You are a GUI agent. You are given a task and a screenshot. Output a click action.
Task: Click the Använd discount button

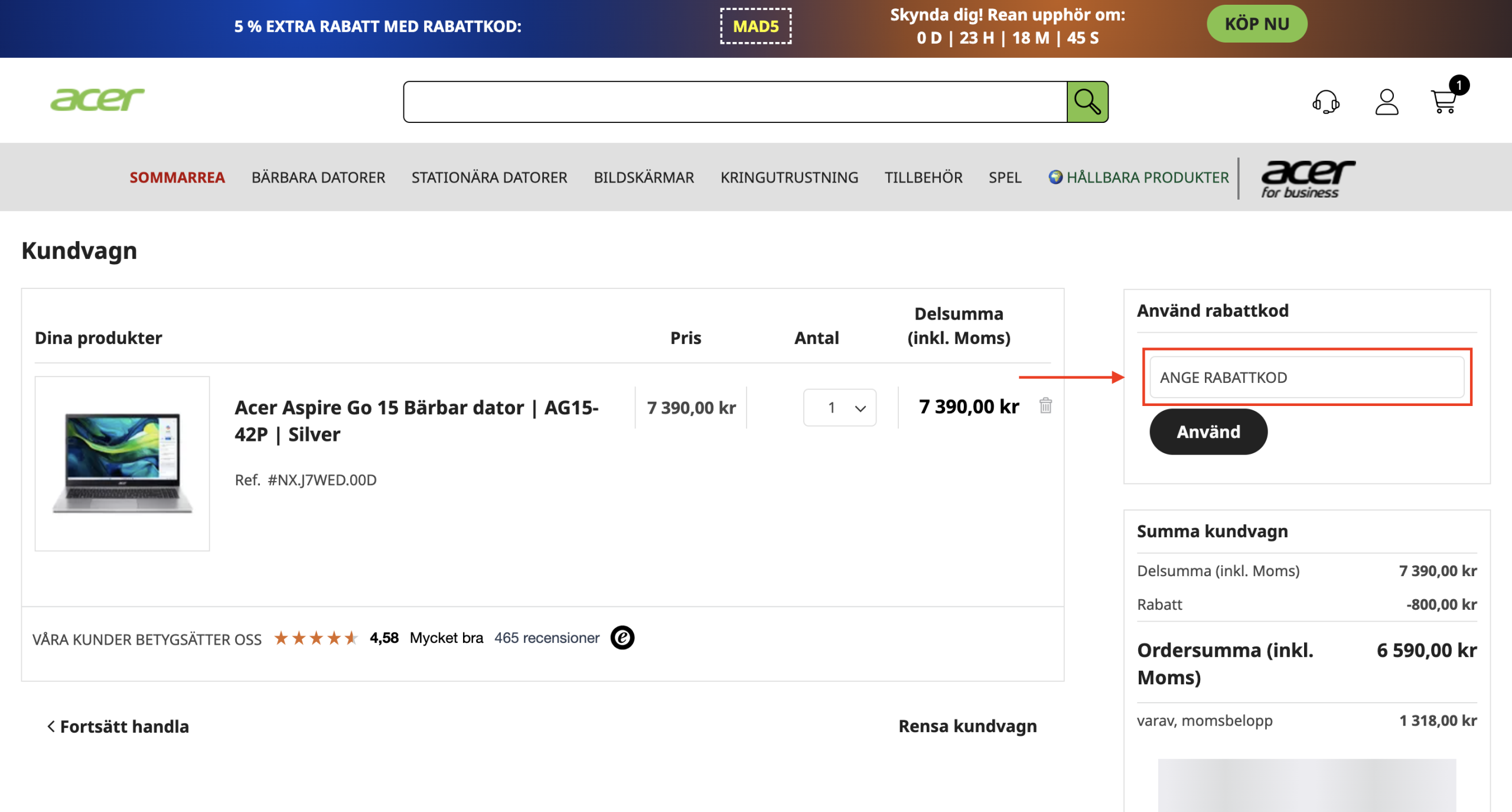point(1208,432)
